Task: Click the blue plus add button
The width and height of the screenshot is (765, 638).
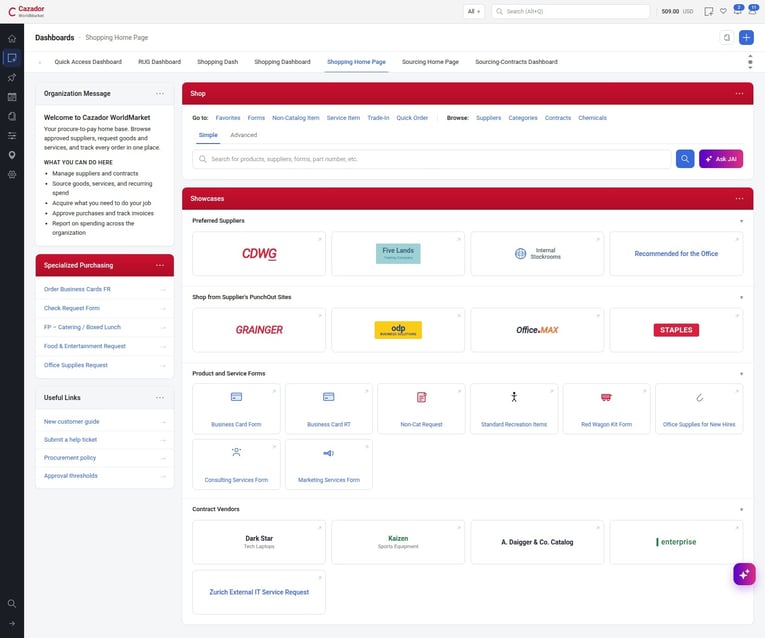Action: [x=746, y=38]
